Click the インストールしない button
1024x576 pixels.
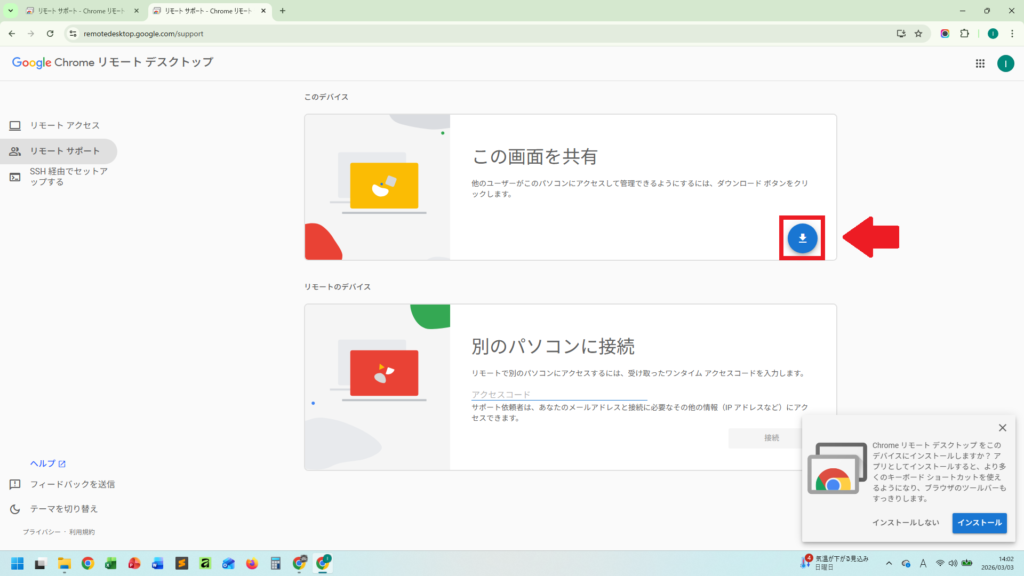905,523
